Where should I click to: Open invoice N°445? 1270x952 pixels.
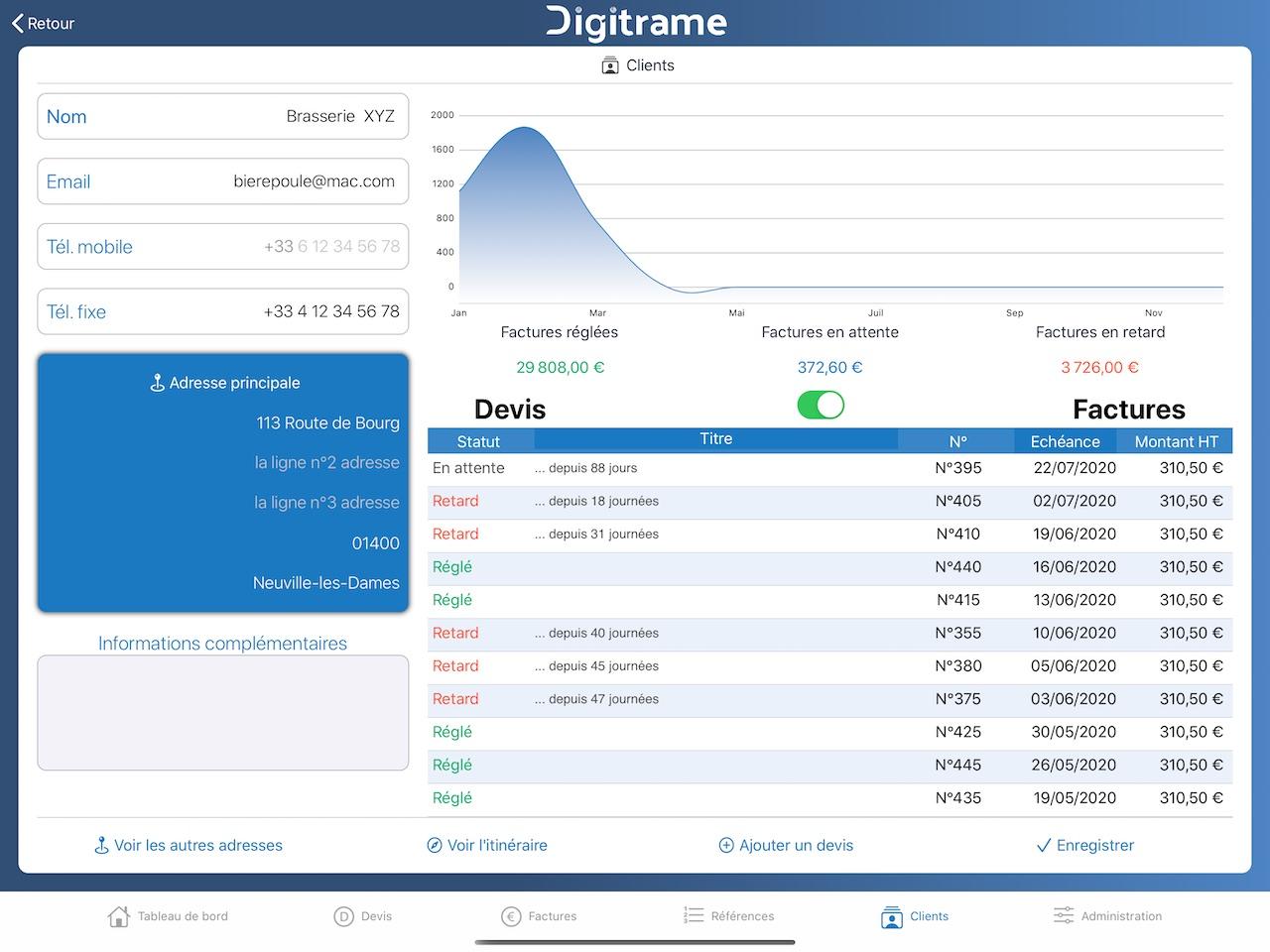click(x=830, y=766)
